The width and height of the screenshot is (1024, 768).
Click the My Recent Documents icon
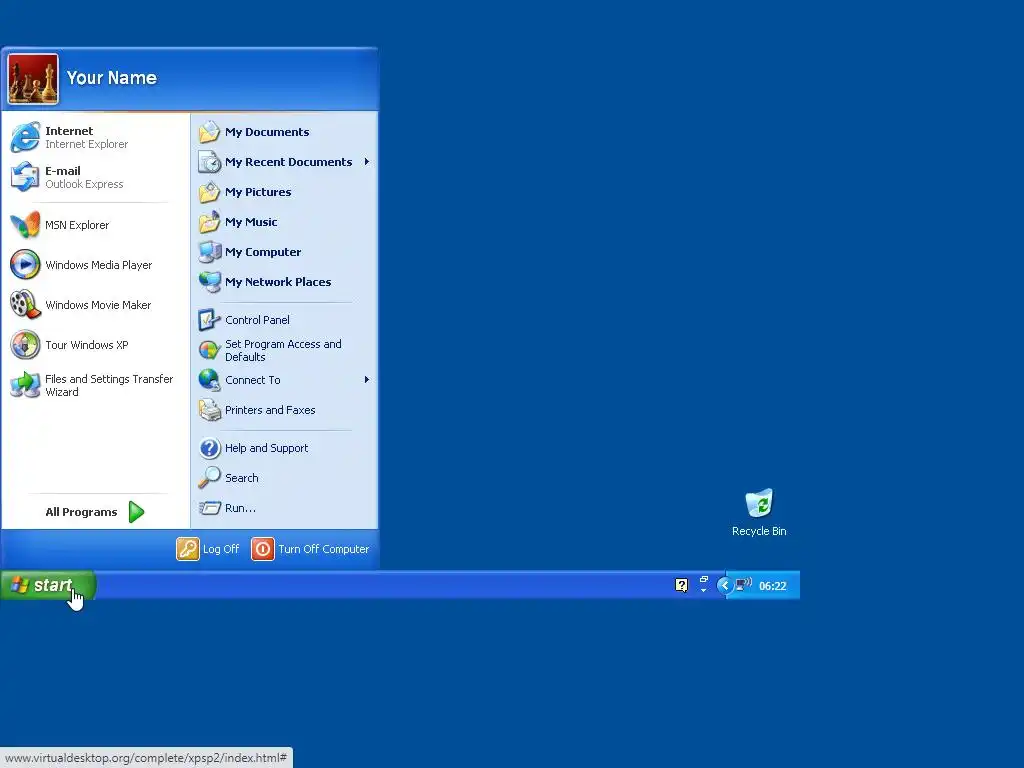click(210, 162)
